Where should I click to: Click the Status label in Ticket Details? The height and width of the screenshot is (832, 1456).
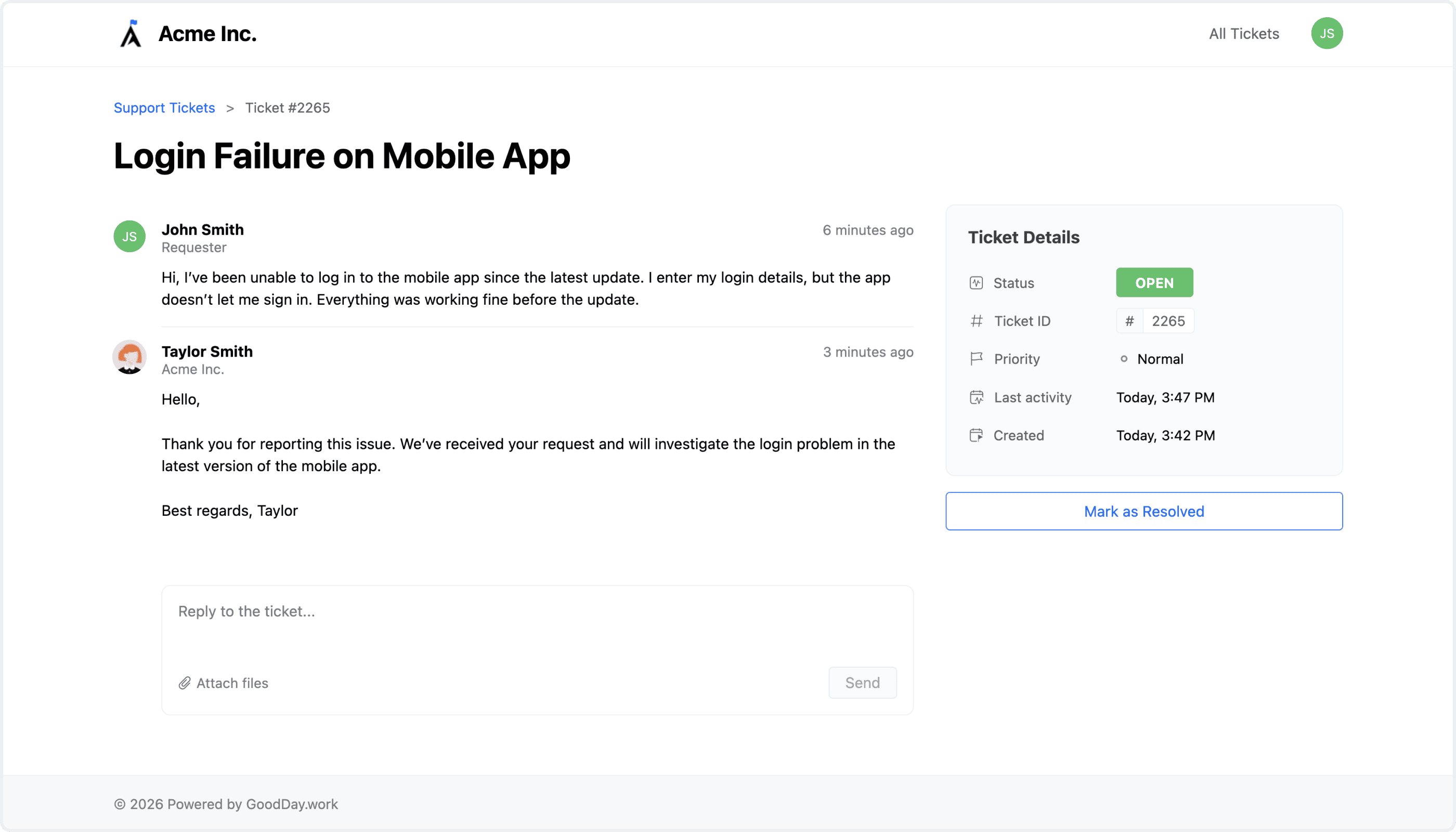pyautogui.click(x=1013, y=283)
